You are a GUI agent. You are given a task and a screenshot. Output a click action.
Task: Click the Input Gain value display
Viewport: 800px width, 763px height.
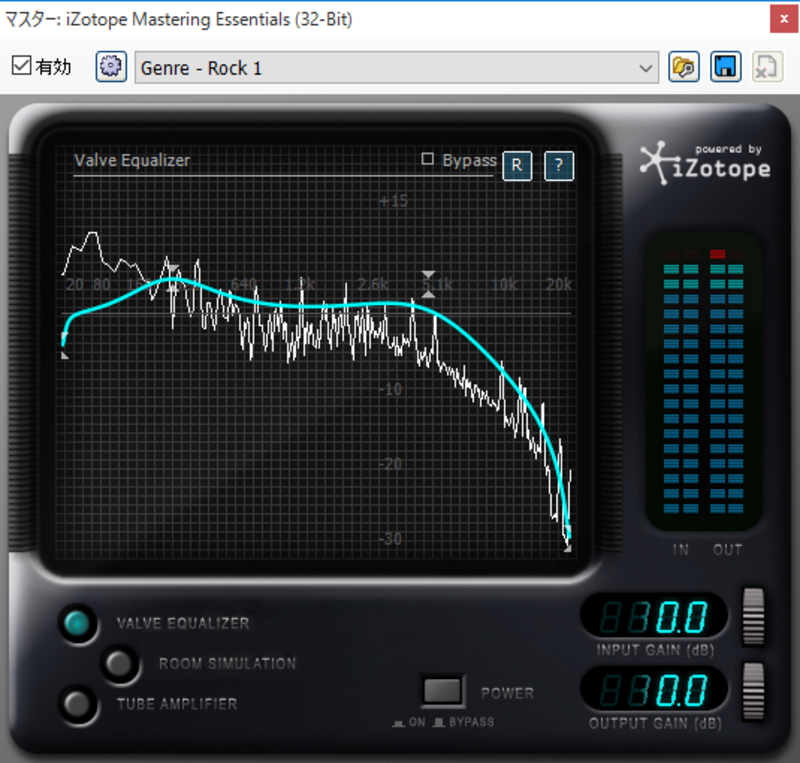tap(654, 616)
